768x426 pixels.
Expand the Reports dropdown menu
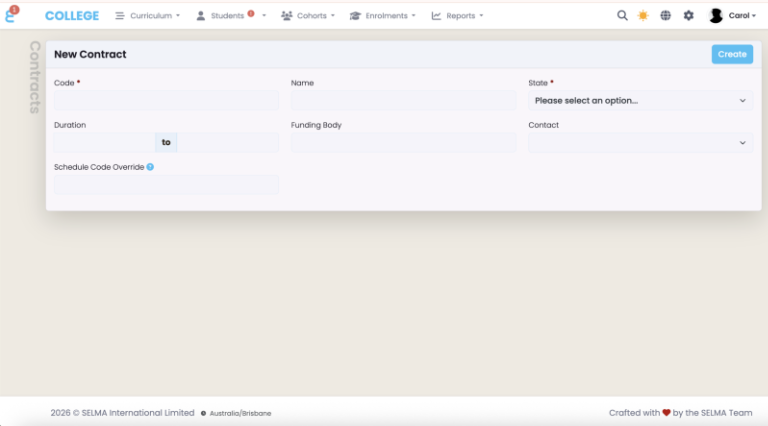click(458, 16)
